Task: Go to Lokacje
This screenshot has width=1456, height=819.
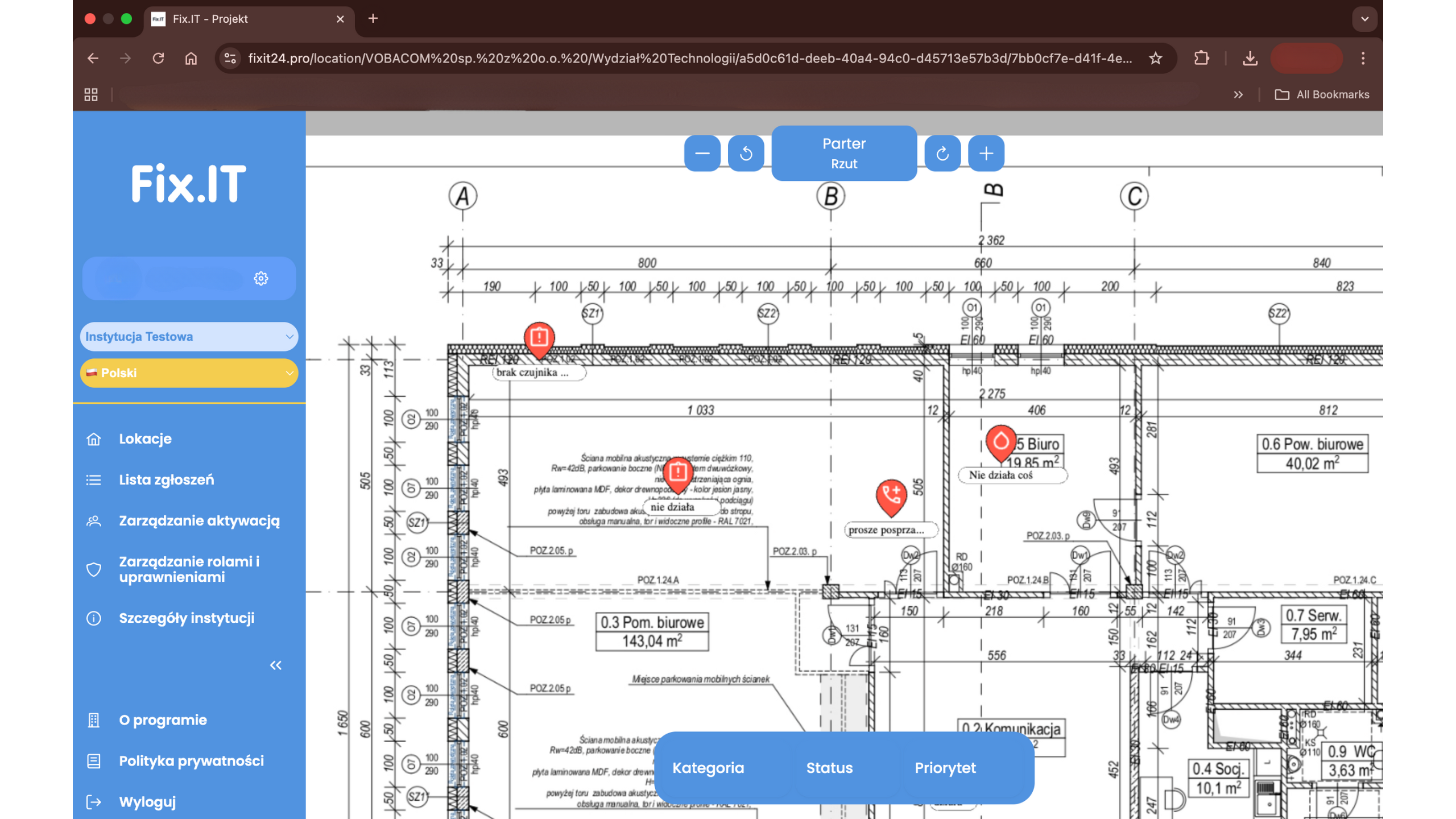Action: (x=145, y=439)
